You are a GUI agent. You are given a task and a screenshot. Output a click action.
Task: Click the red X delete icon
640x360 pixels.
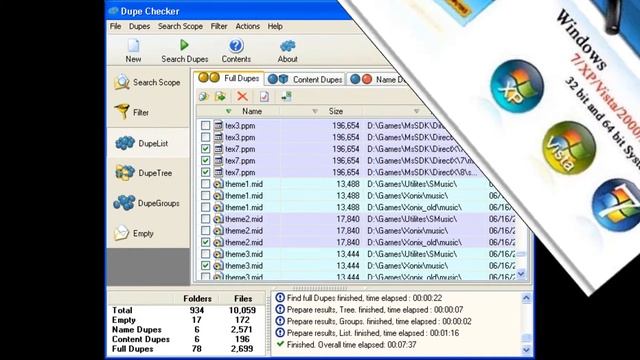click(242, 96)
